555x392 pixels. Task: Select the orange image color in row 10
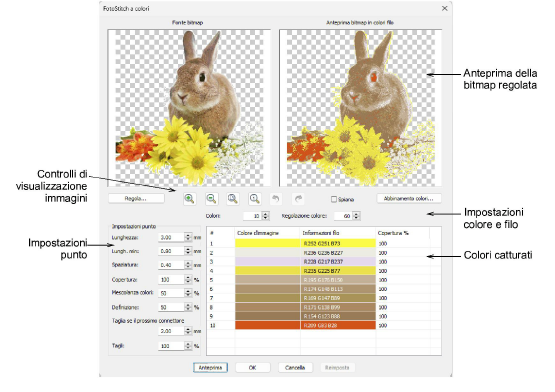pos(268,325)
